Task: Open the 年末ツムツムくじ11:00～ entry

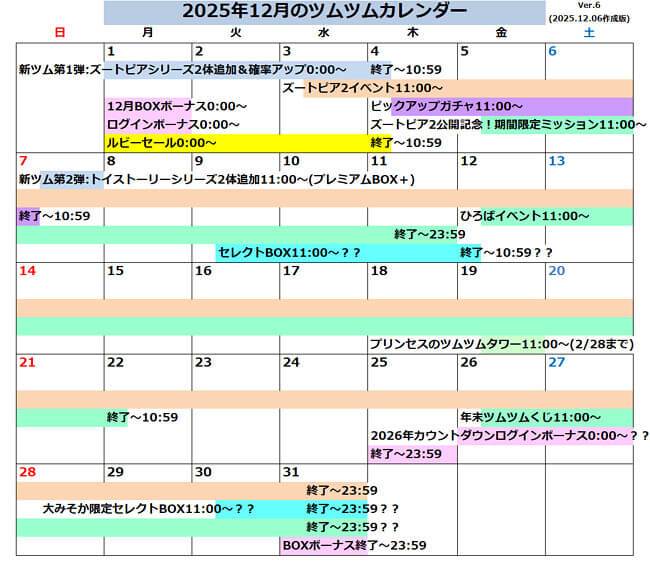Action: pyautogui.click(x=530, y=417)
